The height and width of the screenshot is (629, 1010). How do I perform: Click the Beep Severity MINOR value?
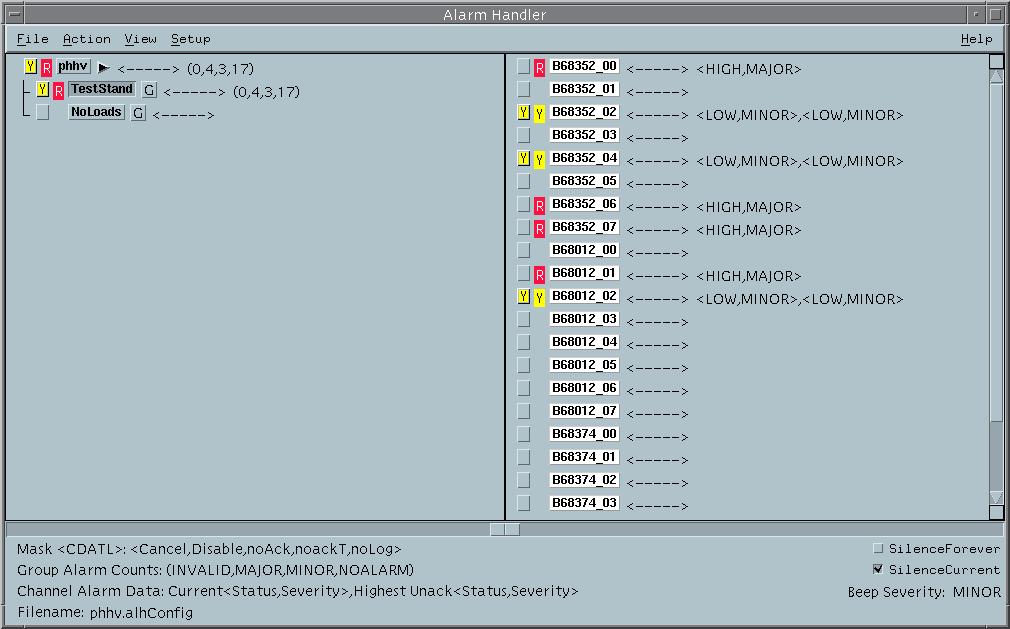pyautogui.click(x=977, y=592)
